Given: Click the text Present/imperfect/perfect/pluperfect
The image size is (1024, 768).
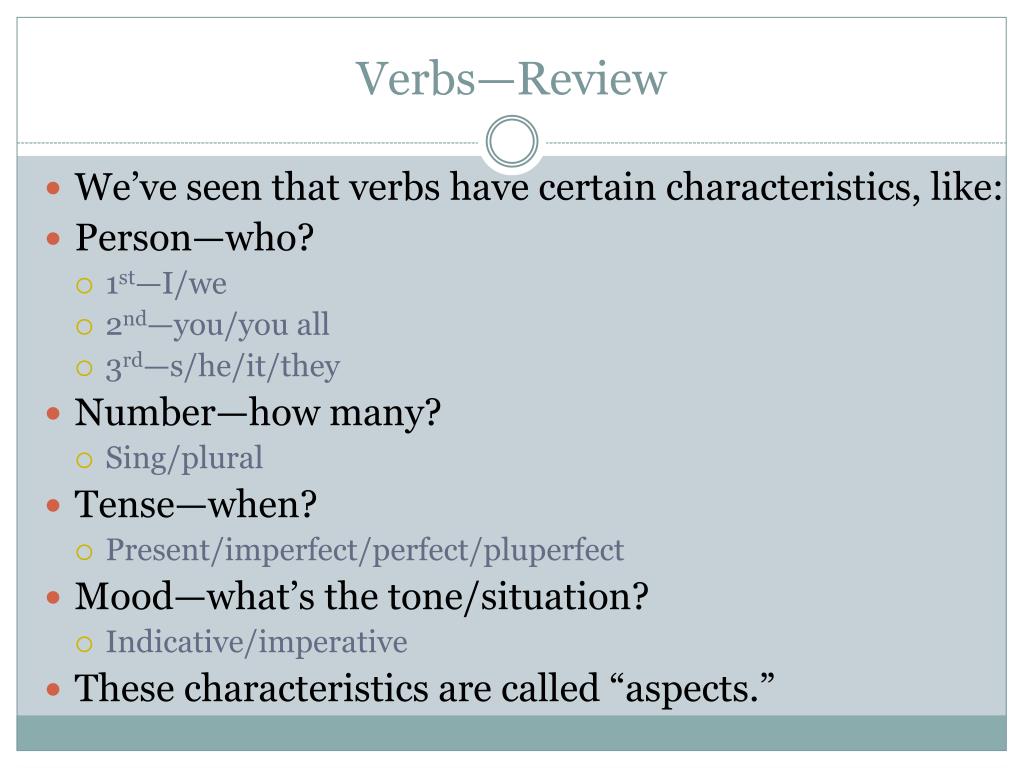Looking at the screenshot, I should click(365, 551).
